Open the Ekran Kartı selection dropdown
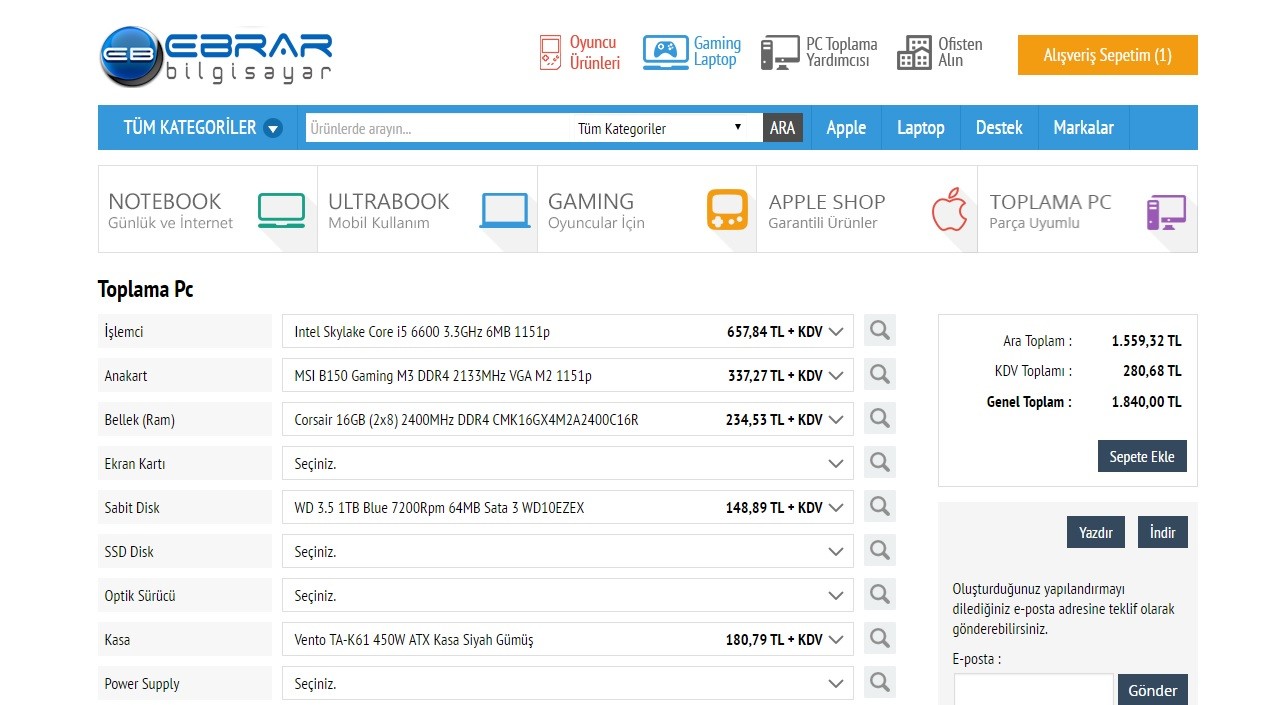Image resolution: width=1283 pixels, height=705 pixels. (x=567, y=464)
